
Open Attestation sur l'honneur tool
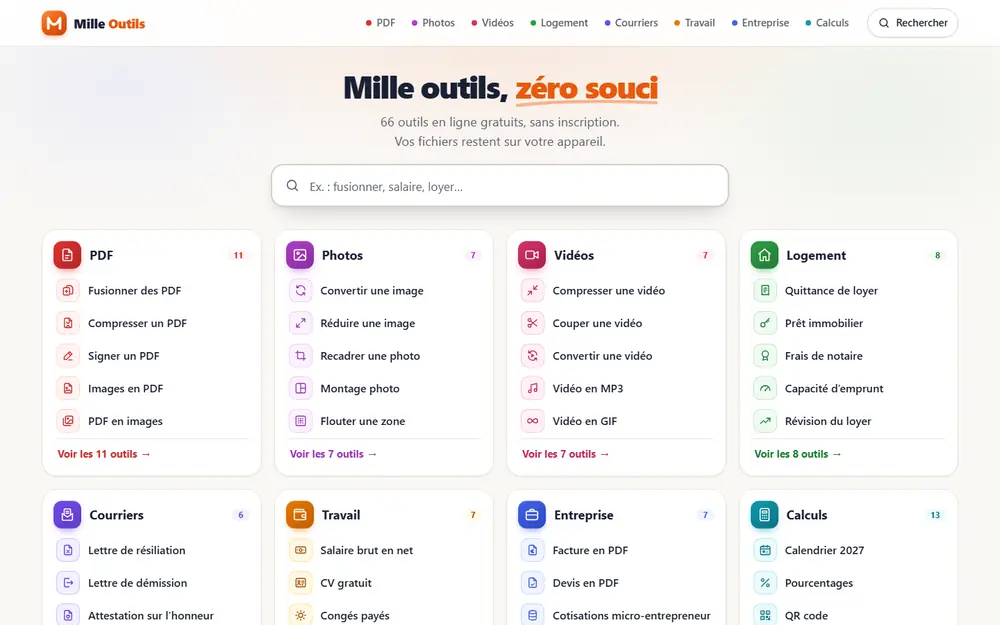point(152,615)
